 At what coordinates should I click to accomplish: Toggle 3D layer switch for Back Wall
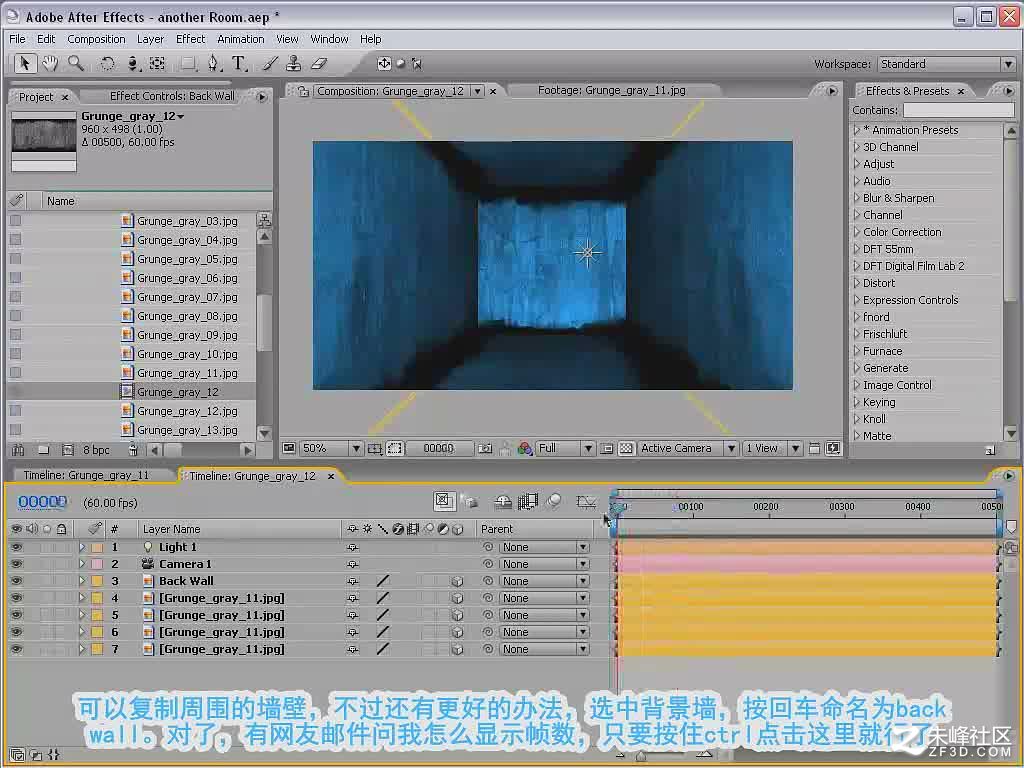pyautogui.click(x=457, y=581)
